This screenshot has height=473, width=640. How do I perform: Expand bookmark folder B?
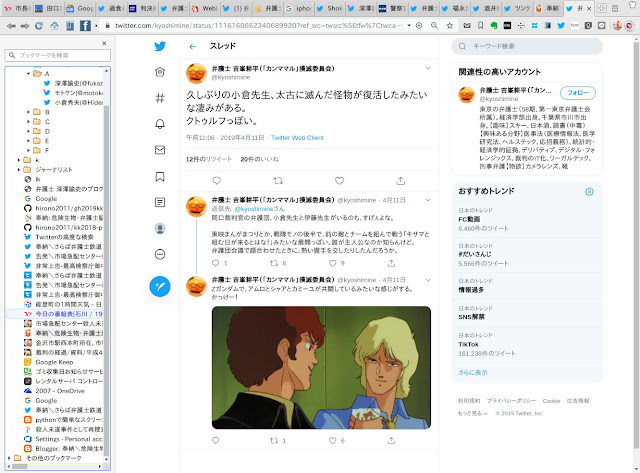point(28,112)
